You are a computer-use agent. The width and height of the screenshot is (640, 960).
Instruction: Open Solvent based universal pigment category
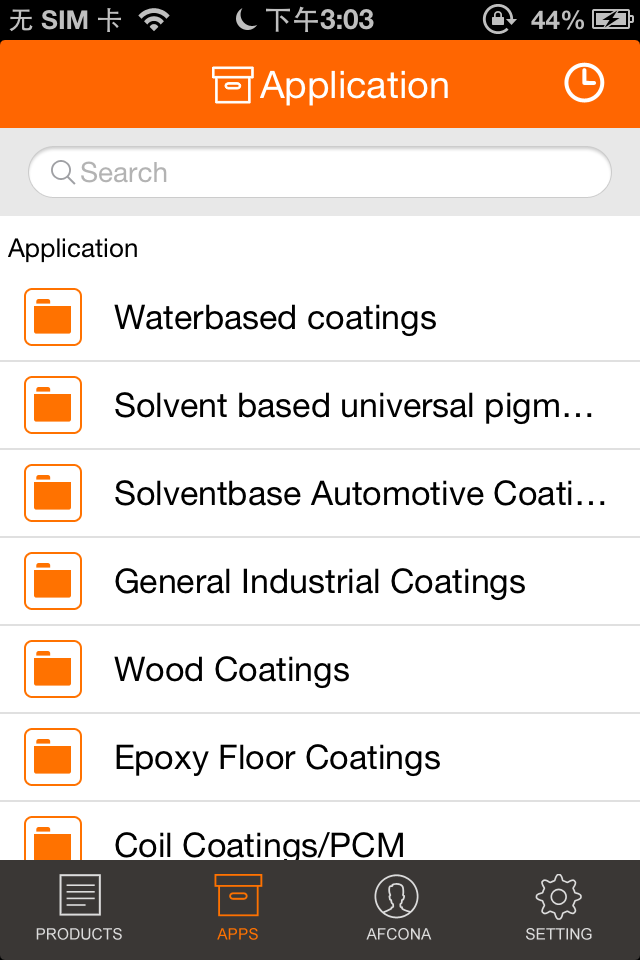[320, 405]
